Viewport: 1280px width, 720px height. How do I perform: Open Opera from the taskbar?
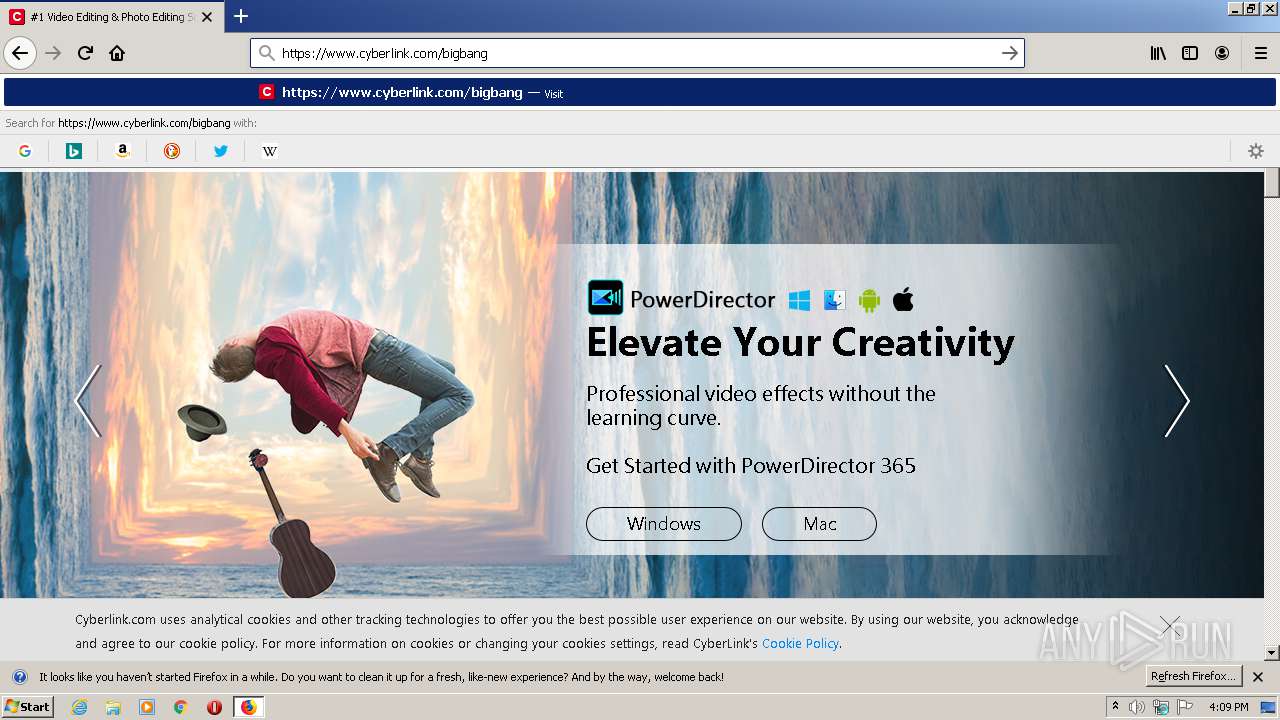point(214,707)
